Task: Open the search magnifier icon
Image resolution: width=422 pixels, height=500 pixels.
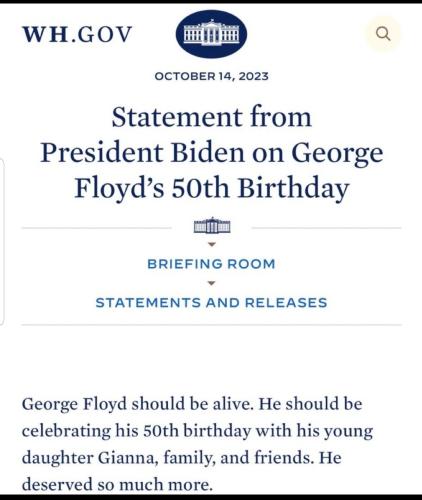Action: pos(383,34)
